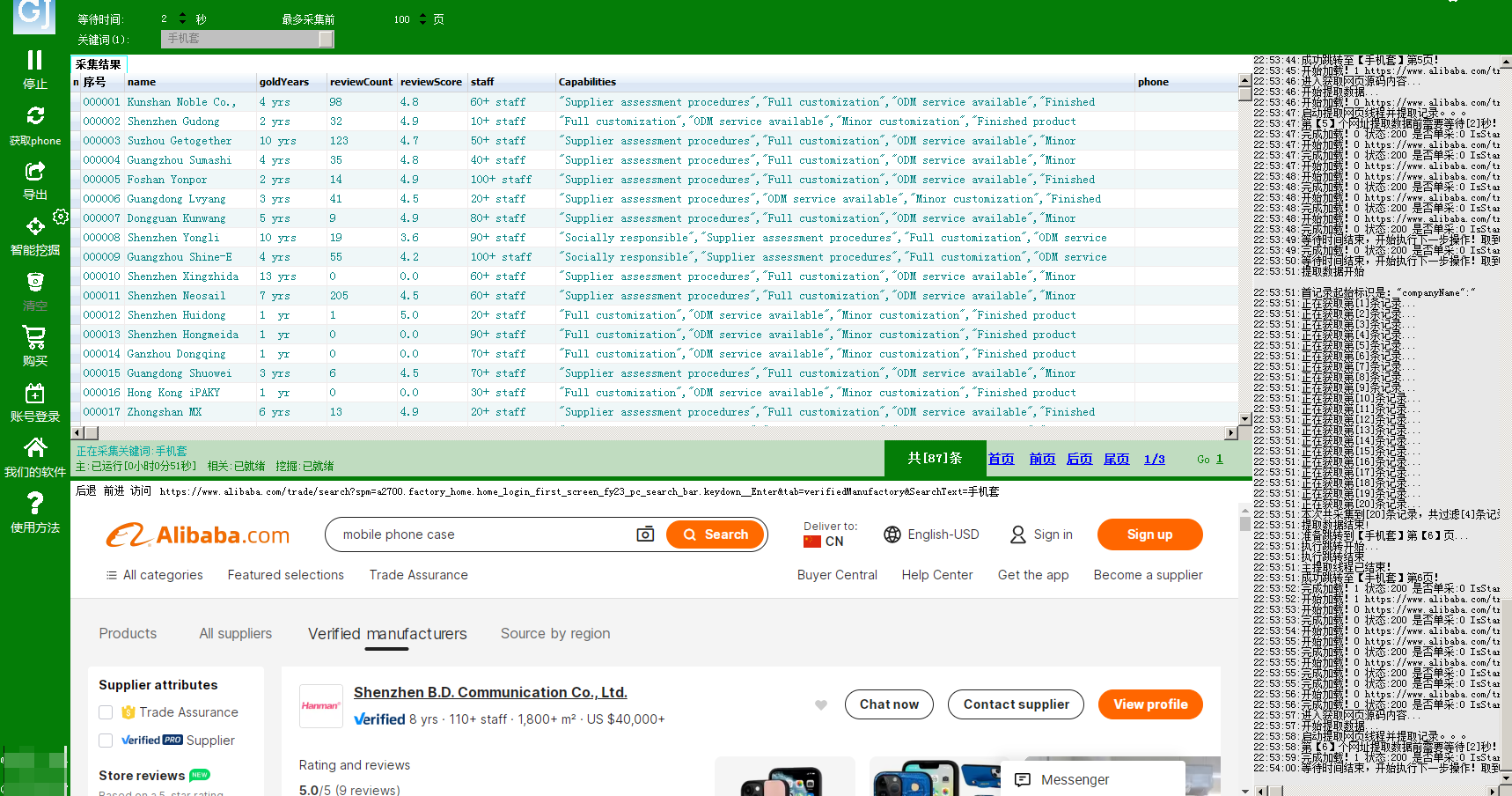The height and width of the screenshot is (796, 1512).
Task: Click the camera image-search icon in search bar
Action: 645,534
